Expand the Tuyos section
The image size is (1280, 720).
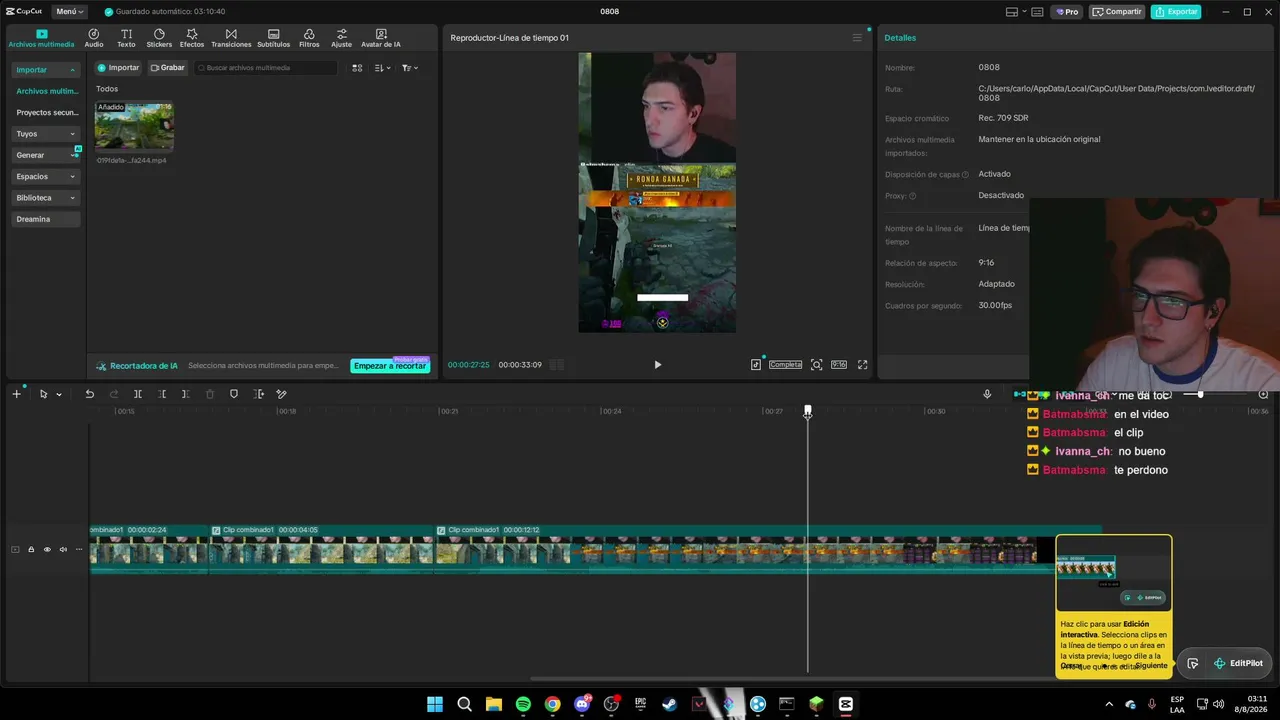[x=46, y=134]
